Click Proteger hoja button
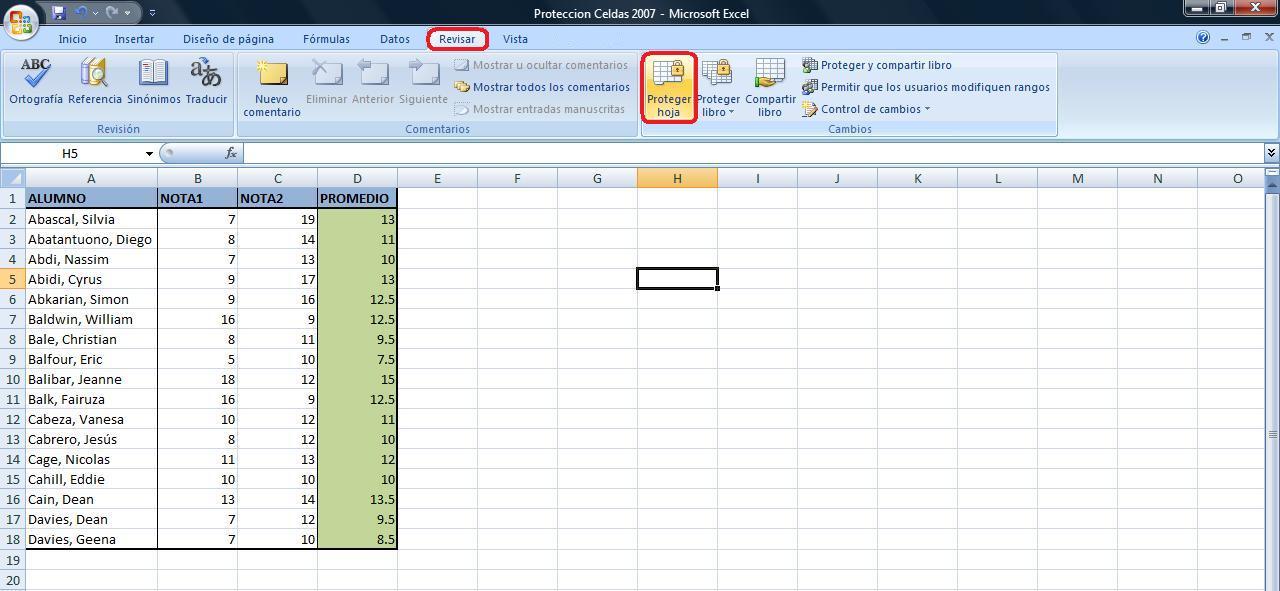 (669, 88)
